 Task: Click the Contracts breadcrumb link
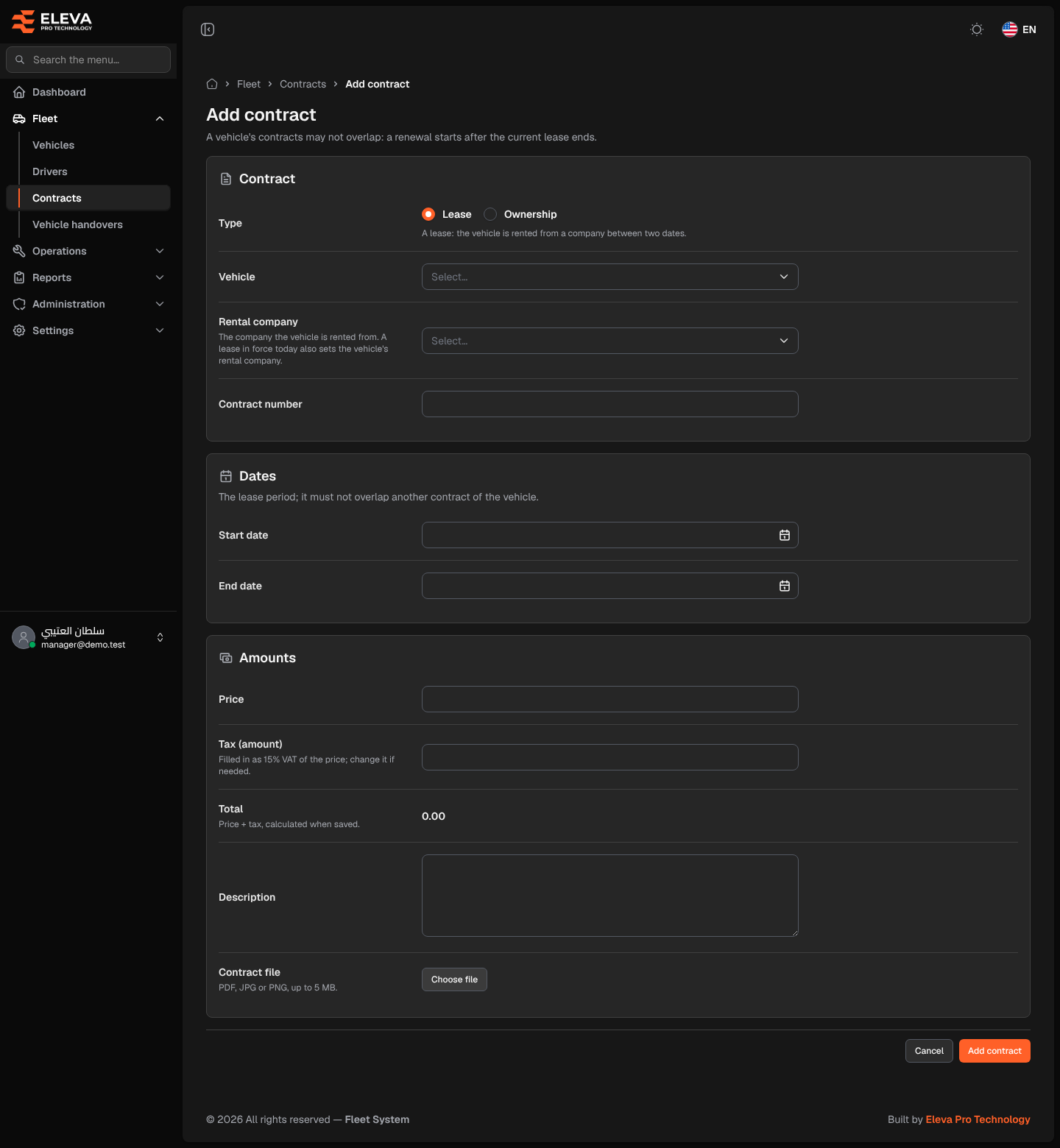(x=303, y=84)
